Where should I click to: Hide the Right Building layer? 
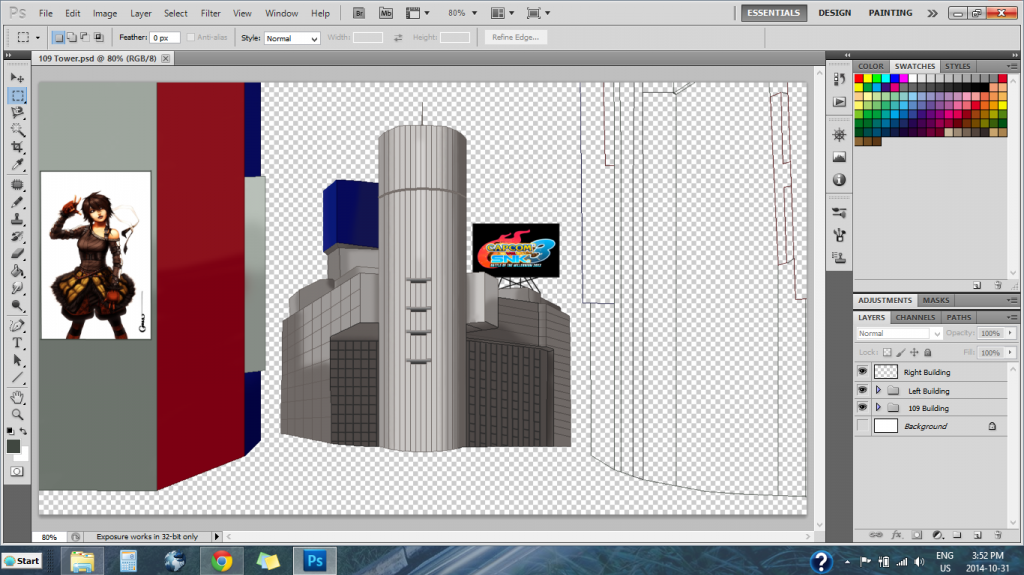863,372
